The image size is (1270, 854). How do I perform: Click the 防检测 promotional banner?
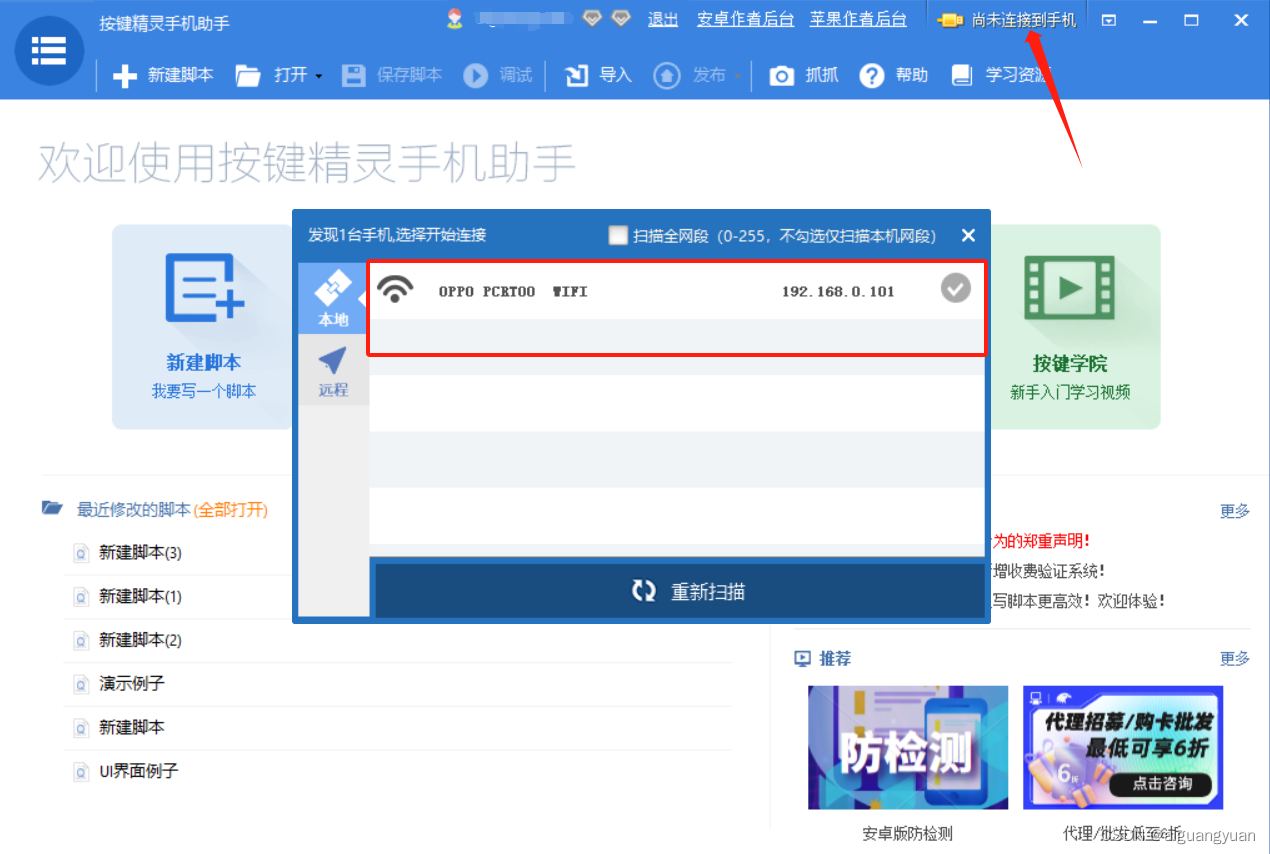pyautogui.click(x=907, y=747)
